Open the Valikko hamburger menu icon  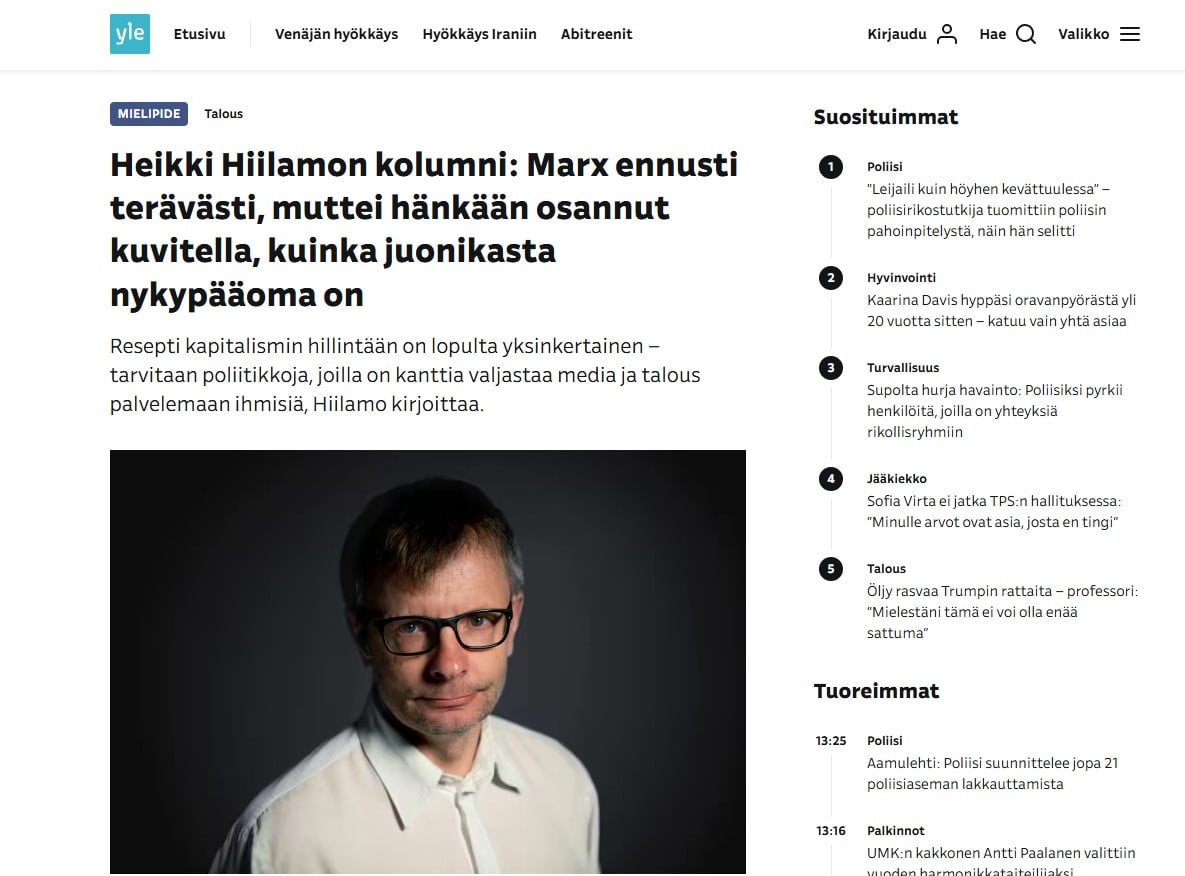(x=1130, y=34)
